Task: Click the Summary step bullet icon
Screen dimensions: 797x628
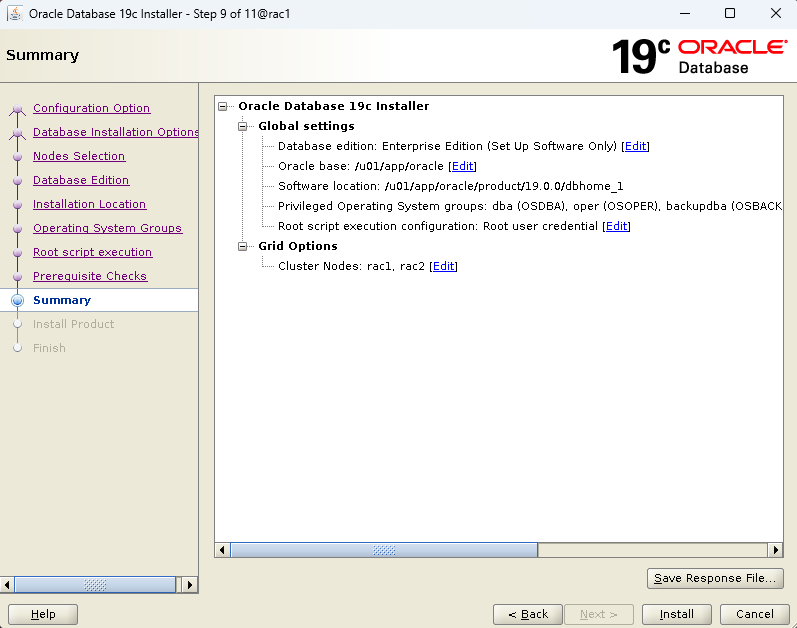Action: [x=17, y=300]
